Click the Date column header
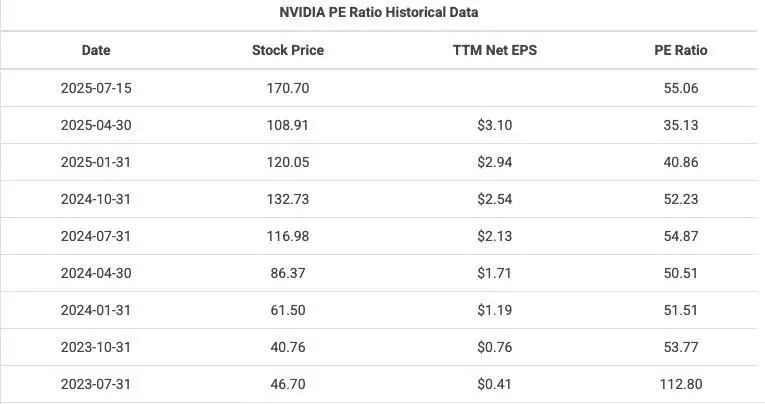 pos(96,50)
